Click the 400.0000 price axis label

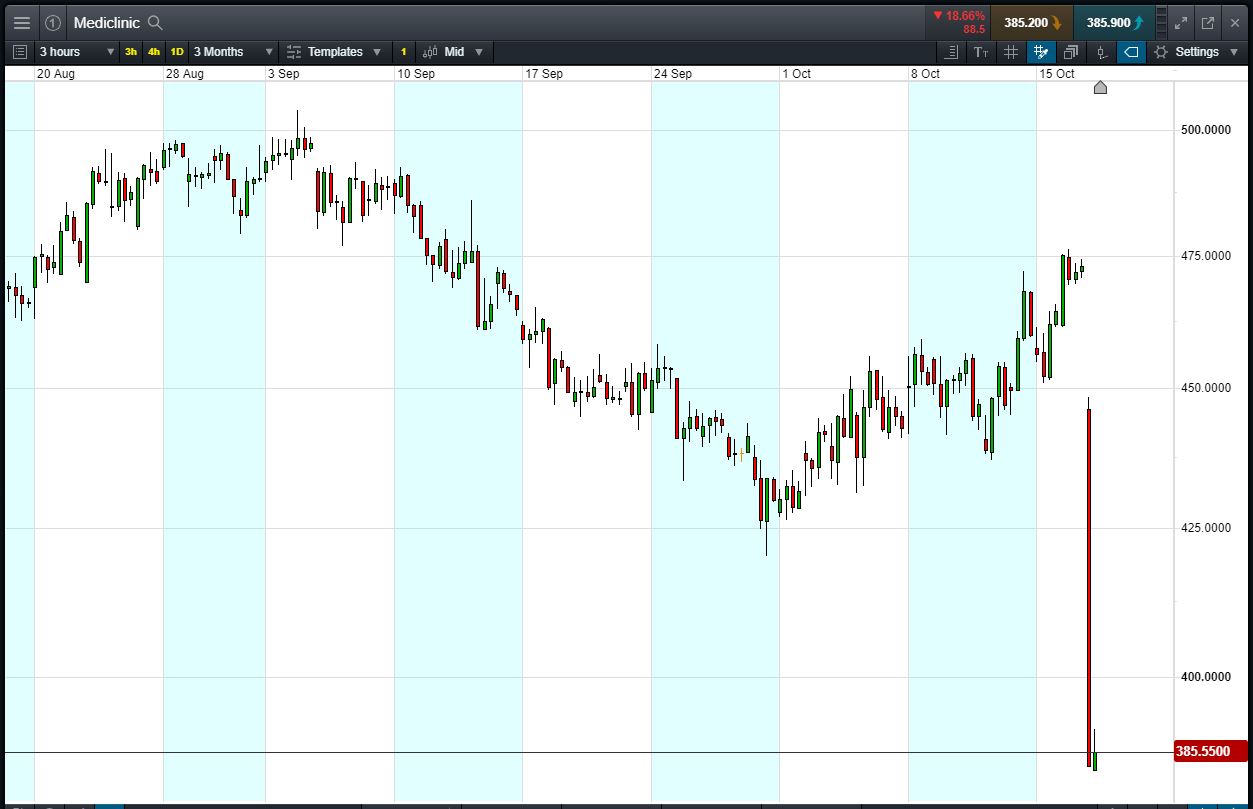tap(1206, 677)
